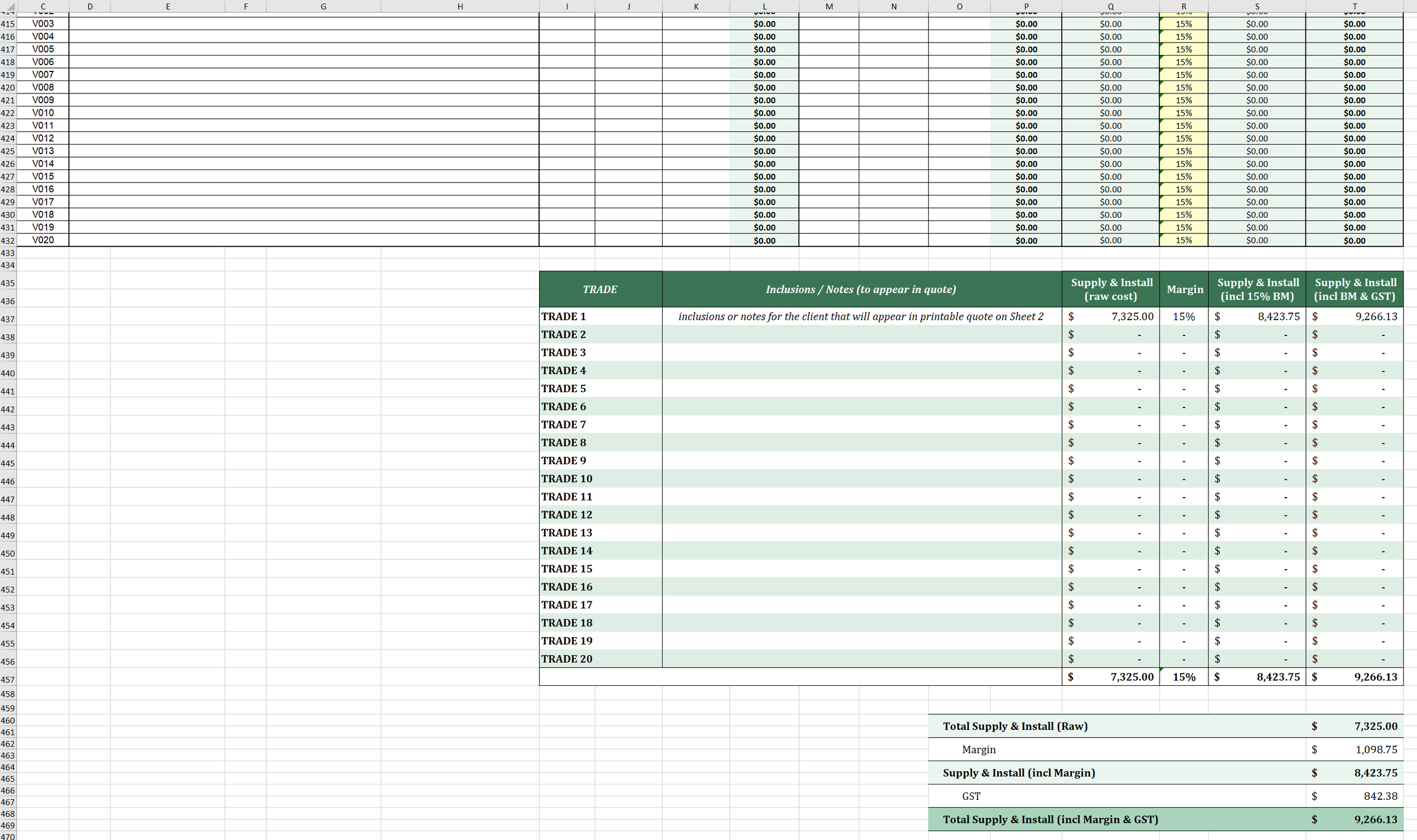The image size is (1417, 840).
Task: Select TRADE 1 raw cost 7,325.00 cell
Action: [x=1110, y=316]
